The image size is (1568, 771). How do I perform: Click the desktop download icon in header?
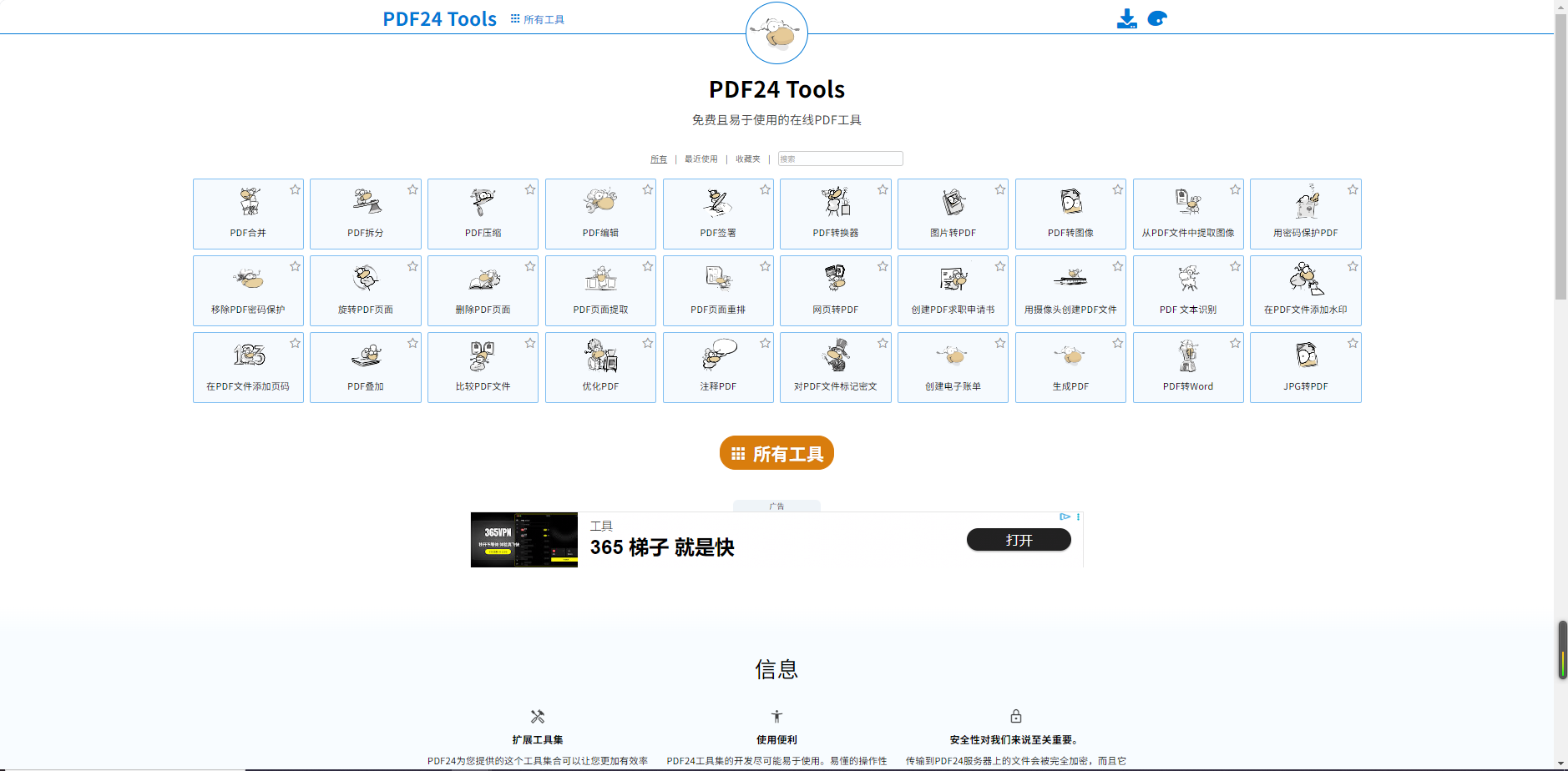coord(1126,19)
